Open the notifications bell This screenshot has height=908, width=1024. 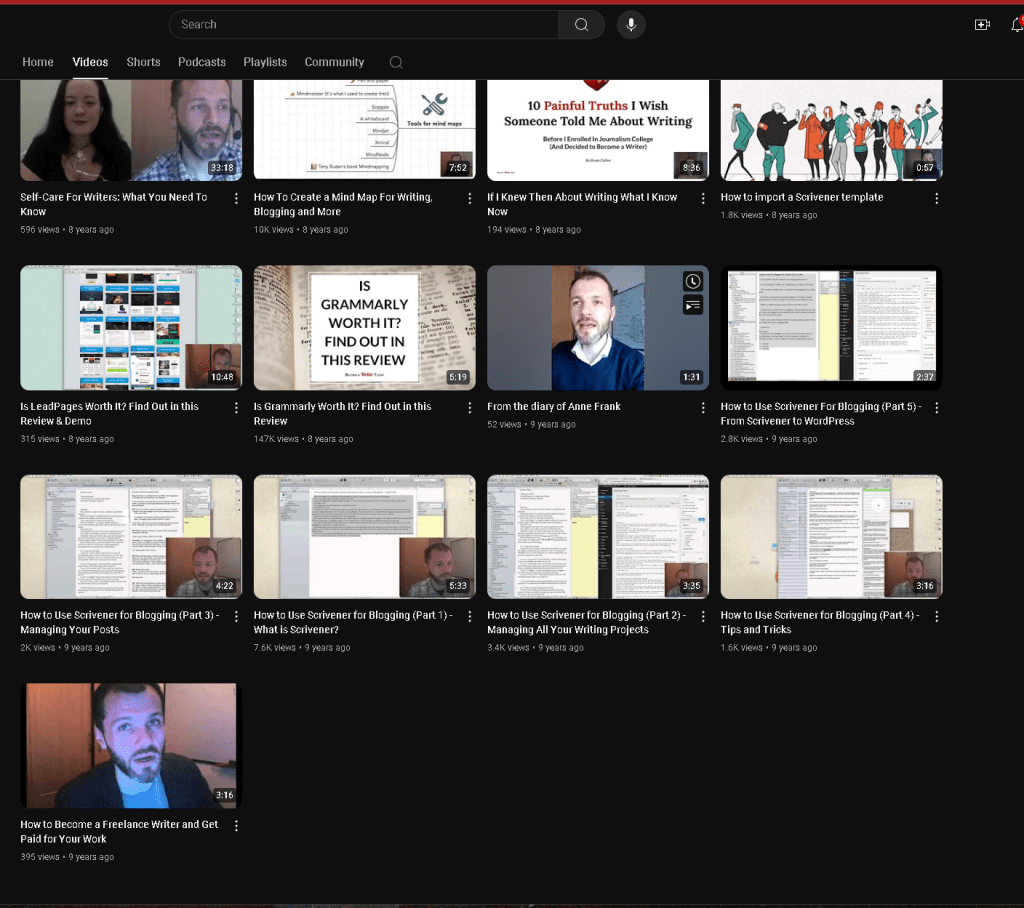click(1017, 25)
